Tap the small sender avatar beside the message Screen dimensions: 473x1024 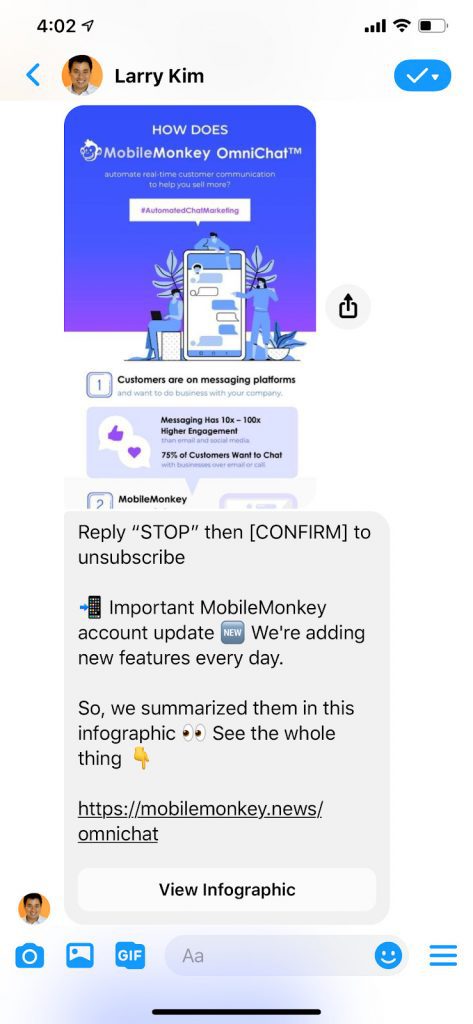[x=34, y=908]
